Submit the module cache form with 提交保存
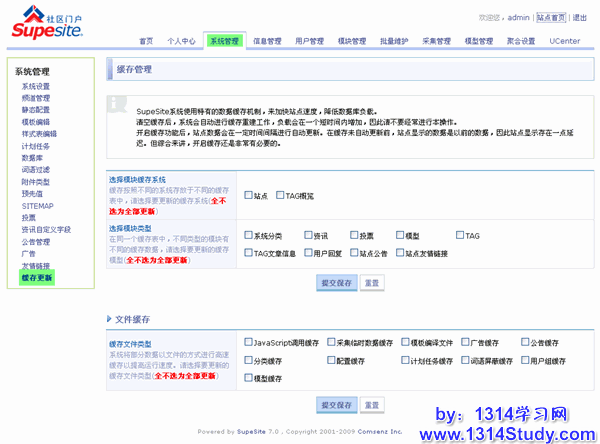 (x=335, y=283)
